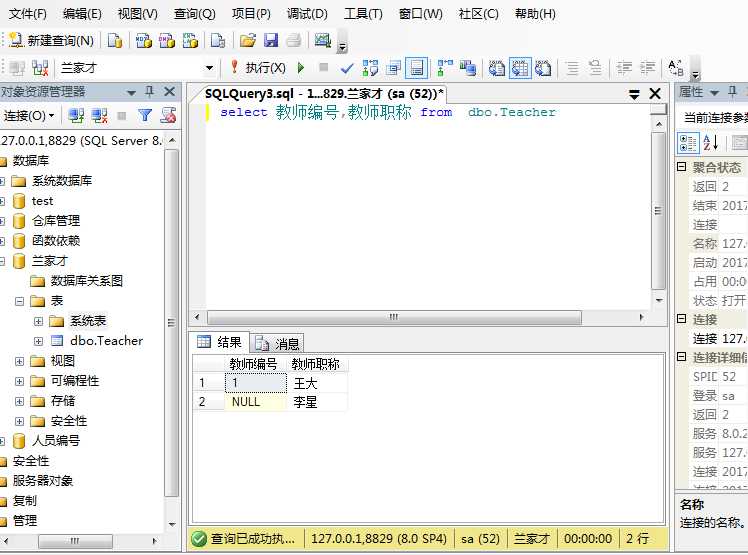Viewport: 748px width, 555px height.
Task: Click the comment out selected lines icon
Action: pyautogui.click(x=572, y=68)
